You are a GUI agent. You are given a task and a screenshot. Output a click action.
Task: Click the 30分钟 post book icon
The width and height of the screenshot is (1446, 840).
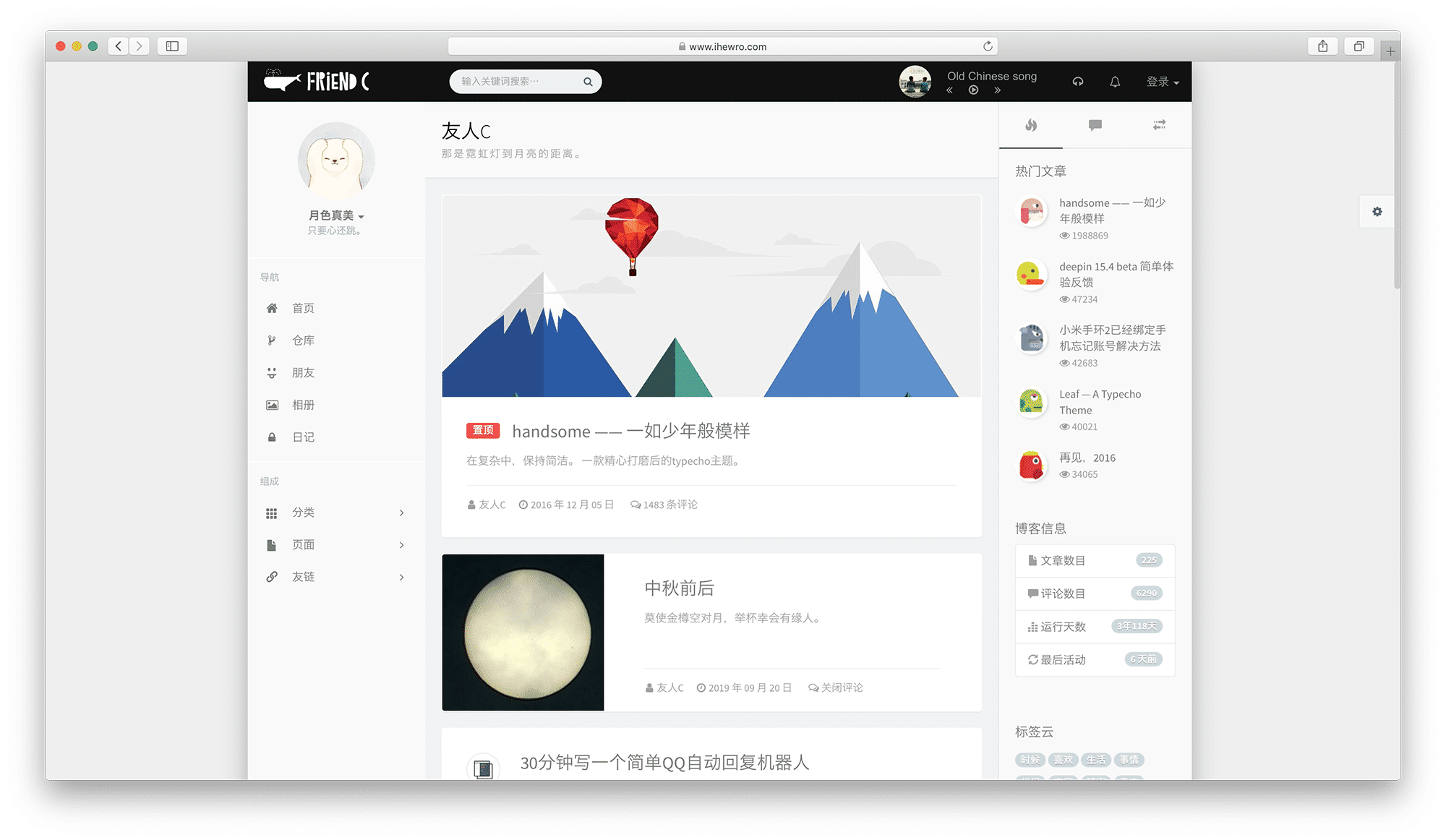click(483, 768)
